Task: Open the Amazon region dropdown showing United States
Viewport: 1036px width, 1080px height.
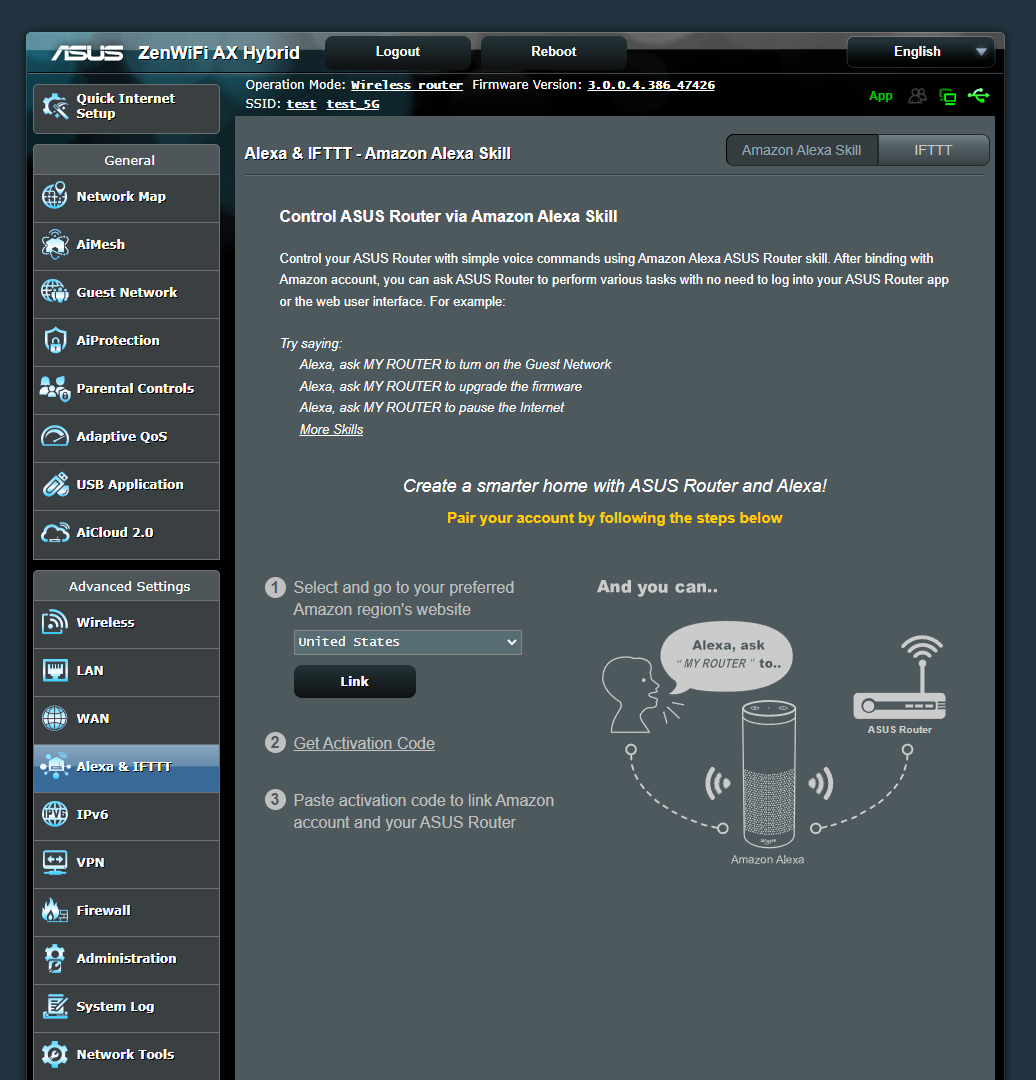Action: [x=407, y=642]
